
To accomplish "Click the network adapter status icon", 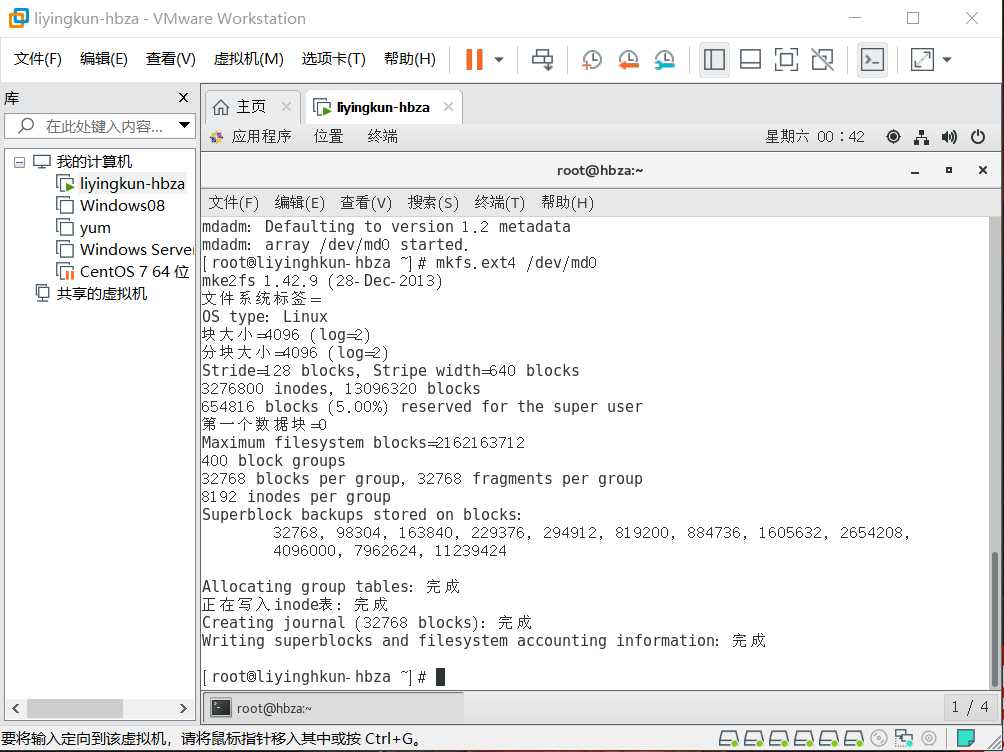I will pos(903,738).
